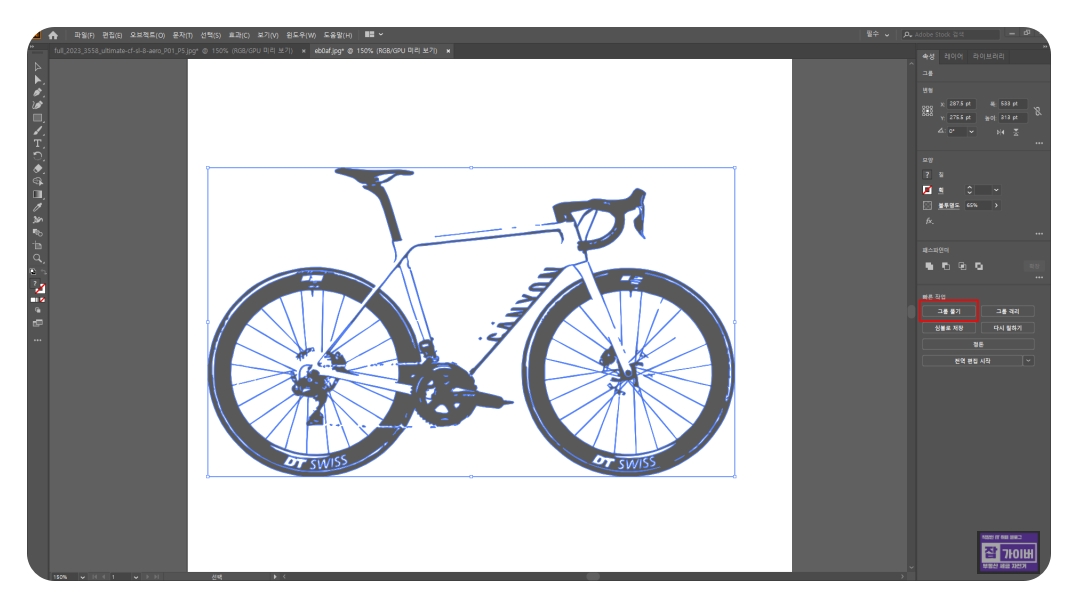This screenshot has height=608, width=1078.
Task: Click the 전역 편집 시작 button
Action: point(972,360)
